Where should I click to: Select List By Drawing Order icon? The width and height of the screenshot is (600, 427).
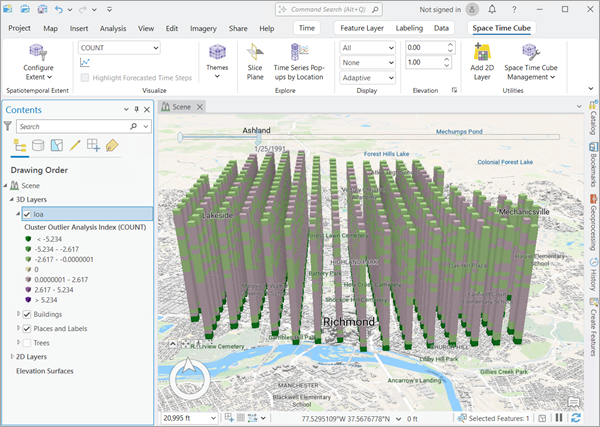click(19, 146)
